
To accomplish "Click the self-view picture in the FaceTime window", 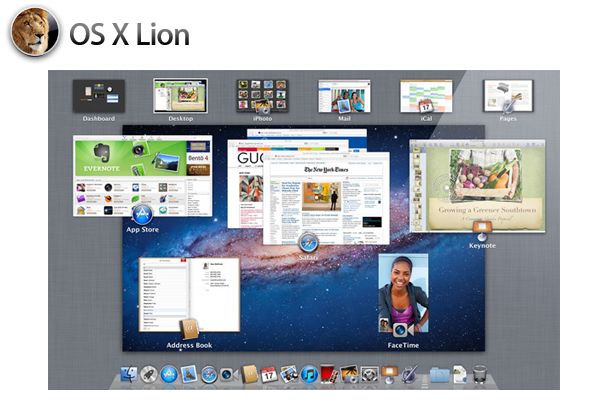I will pos(384,325).
